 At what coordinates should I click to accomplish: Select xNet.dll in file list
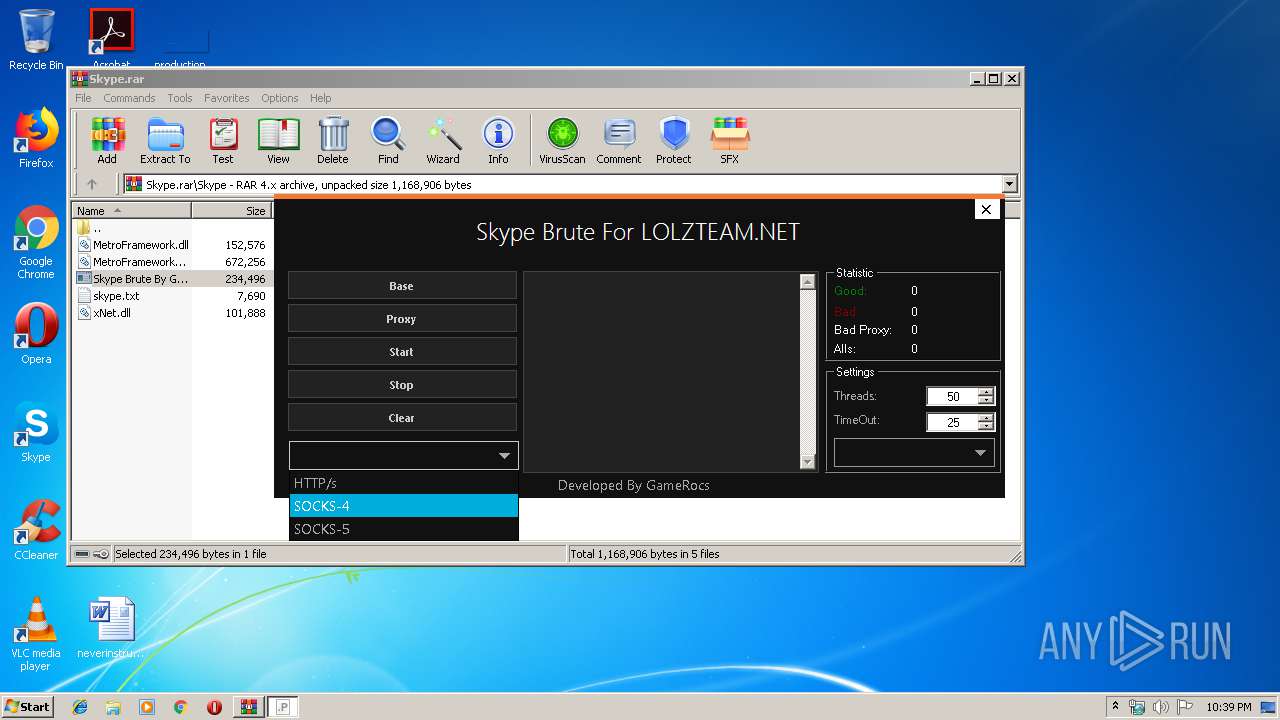coord(112,313)
